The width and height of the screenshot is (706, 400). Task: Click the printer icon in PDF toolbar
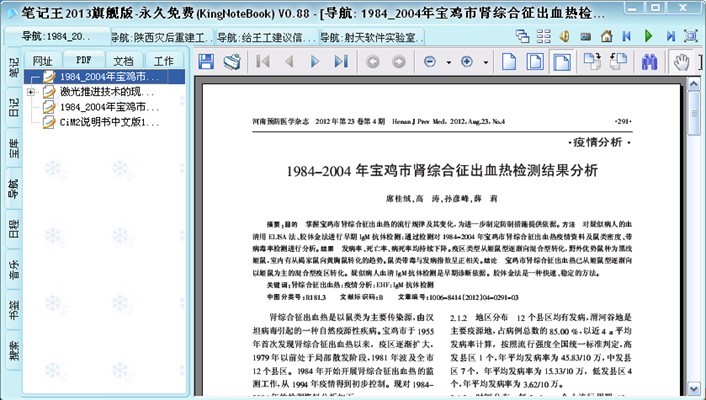pyautogui.click(x=232, y=62)
